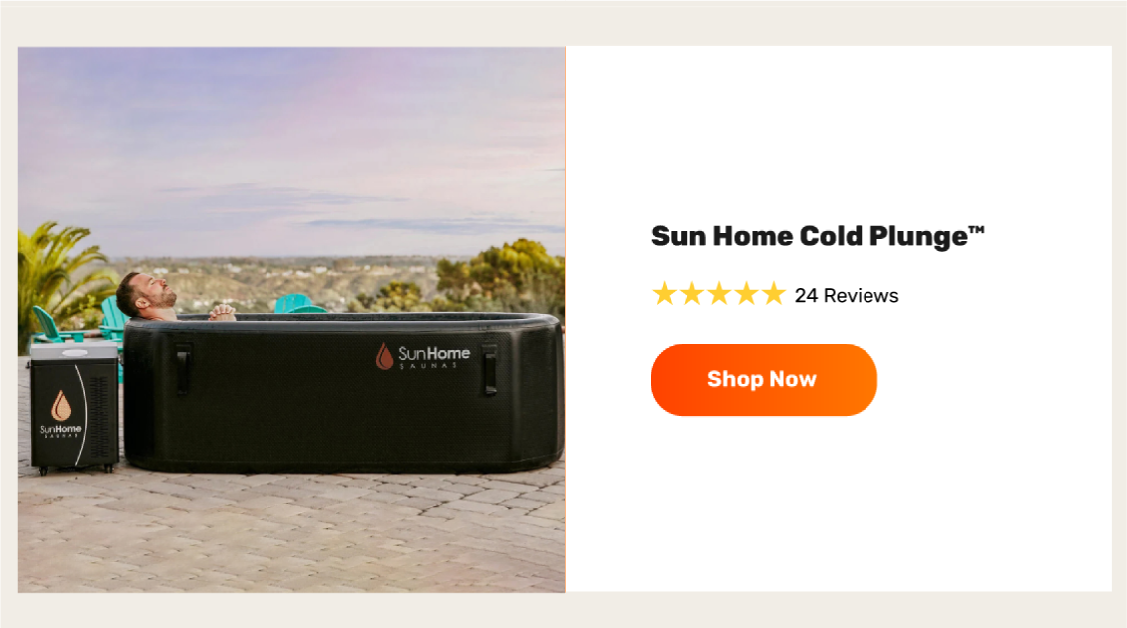Image resolution: width=1127 pixels, height=628 pixels.
Task: Select the fourth yellow rating star
Action: click(747, 294)
